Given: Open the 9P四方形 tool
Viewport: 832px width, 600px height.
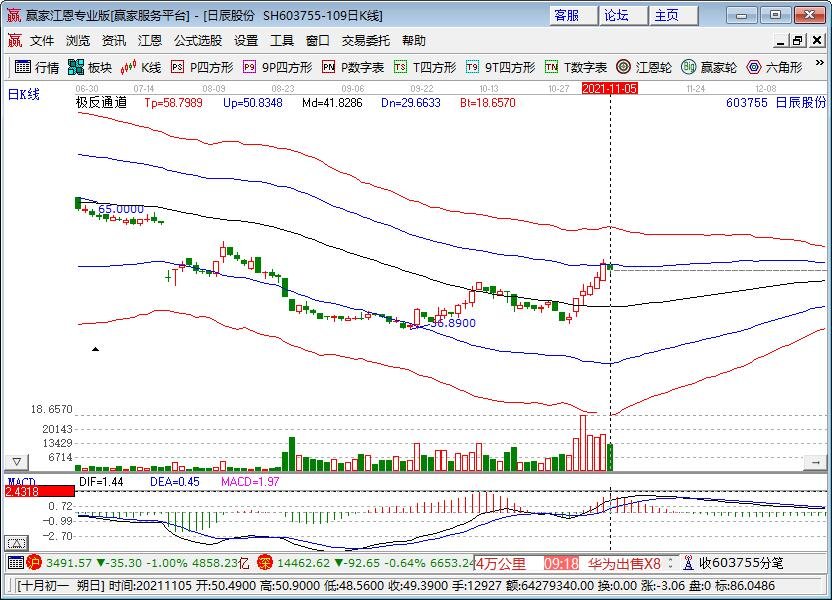Looking at the screenshot, I should pos(278,67).
